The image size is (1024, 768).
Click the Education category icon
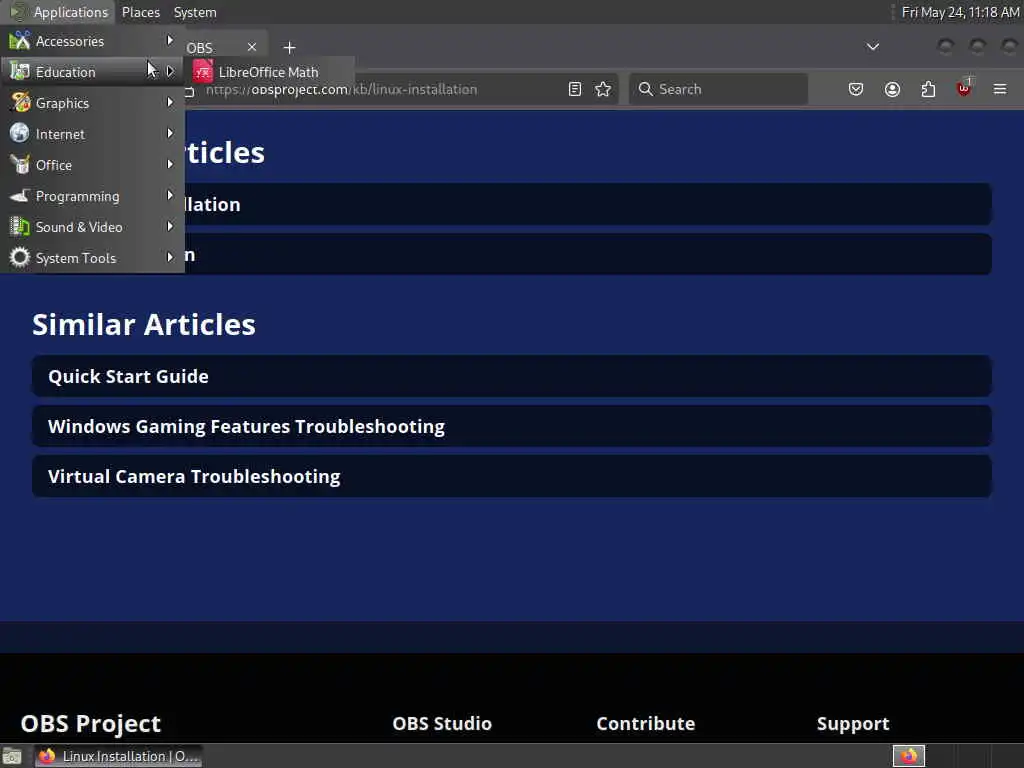pyautogui.click(x=20, y=71)
